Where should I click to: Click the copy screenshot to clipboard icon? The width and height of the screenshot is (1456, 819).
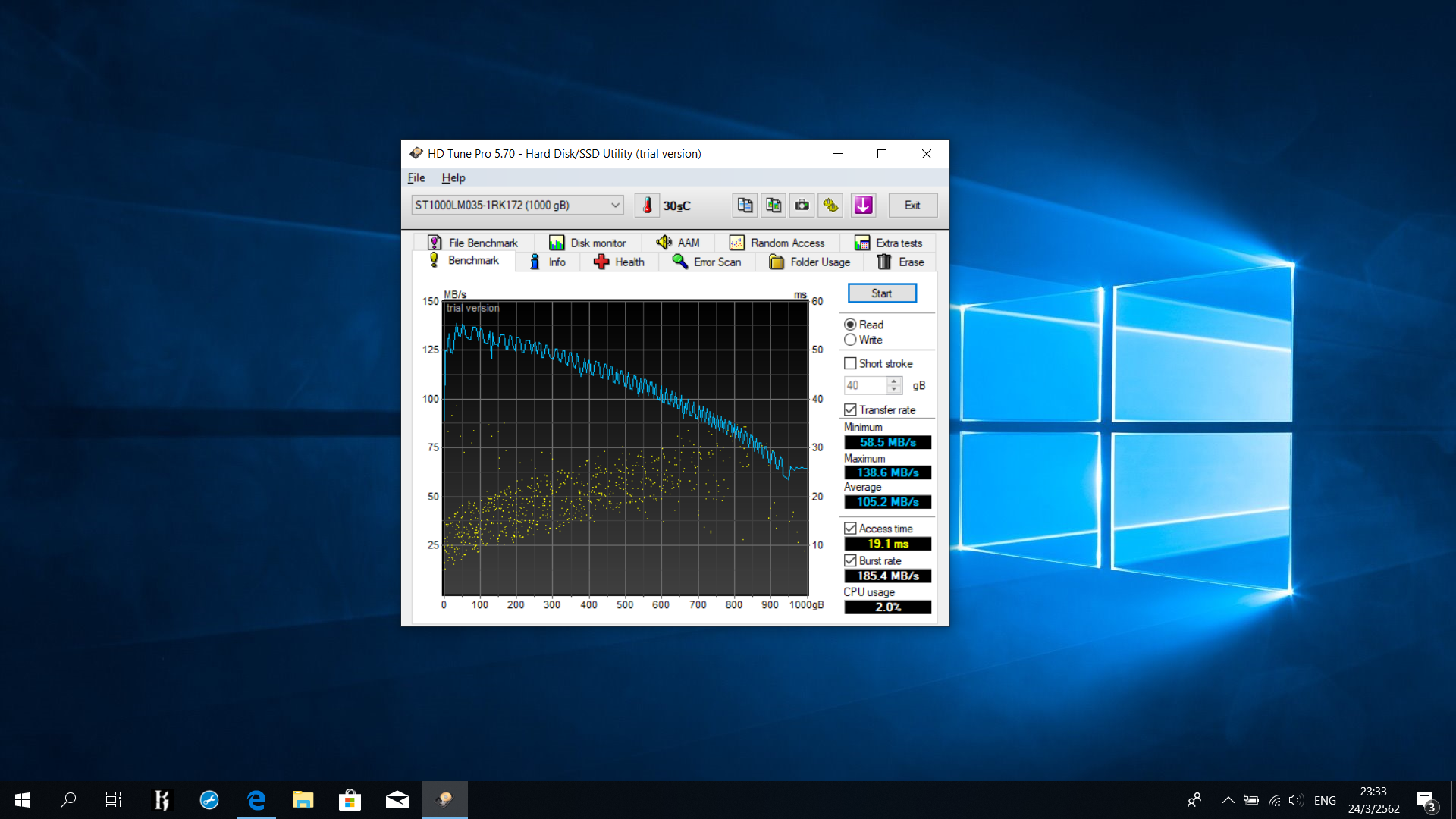tap(773, 206)
